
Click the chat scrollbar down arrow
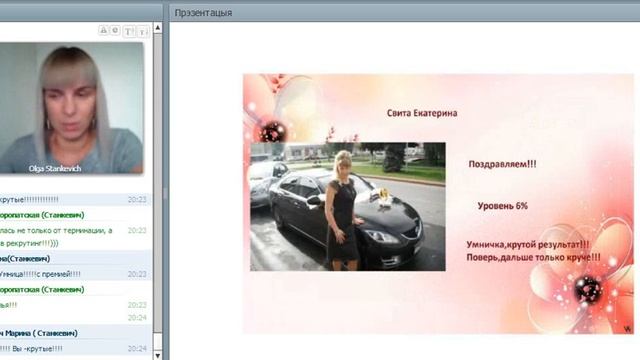158,355
